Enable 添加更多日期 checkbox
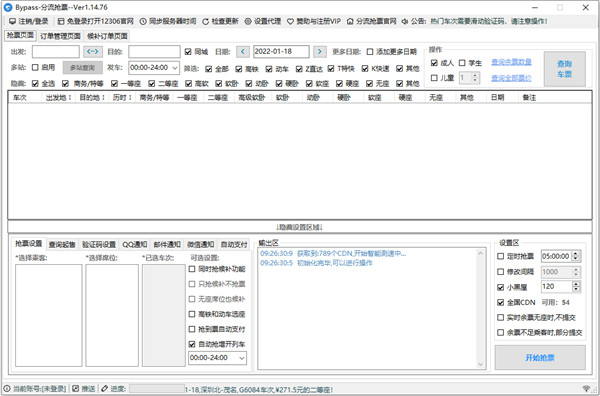 click(370, 52)
